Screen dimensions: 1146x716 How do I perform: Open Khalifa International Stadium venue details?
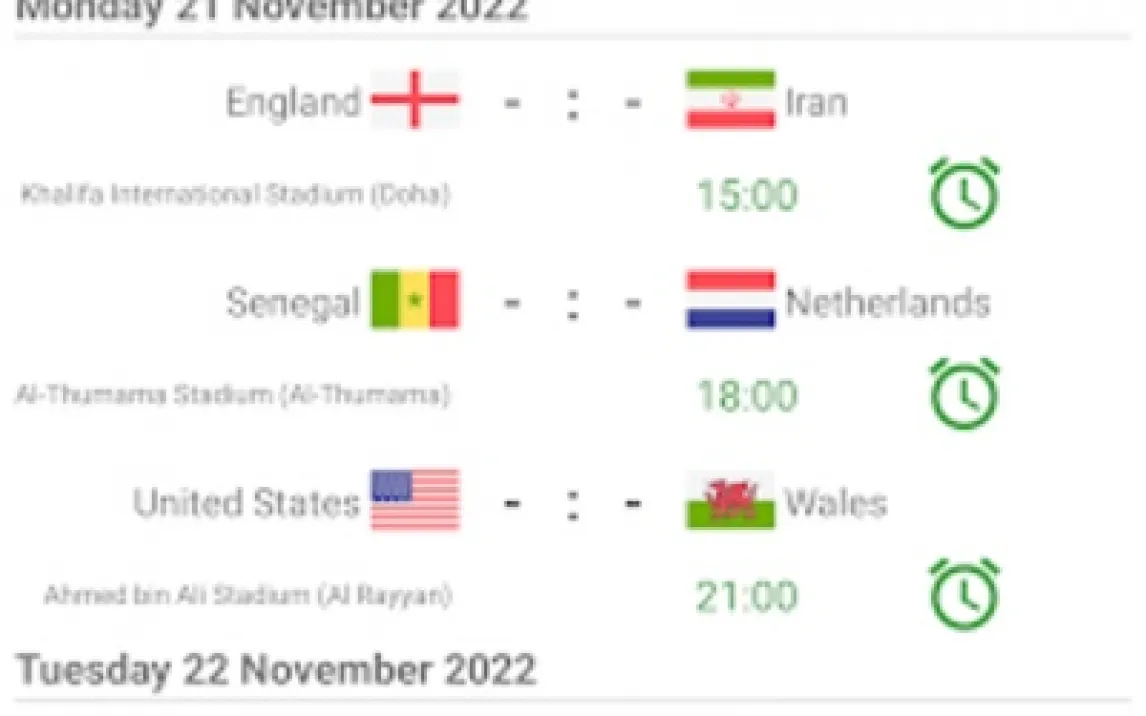point(236,194)
